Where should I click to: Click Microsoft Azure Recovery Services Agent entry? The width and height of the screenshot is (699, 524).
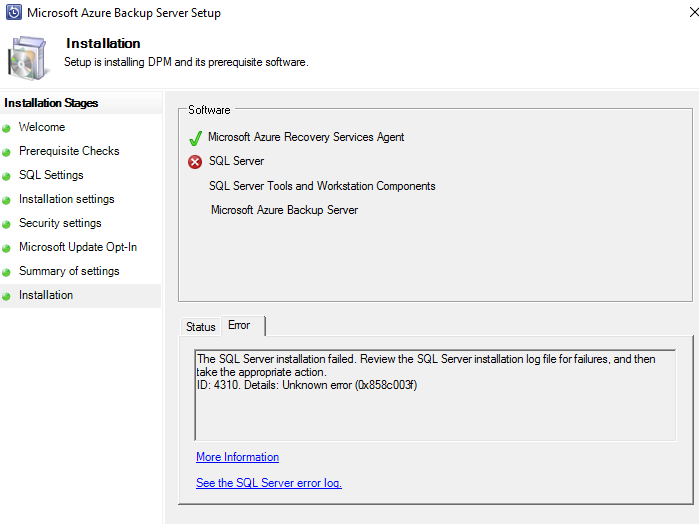(306, 137)
